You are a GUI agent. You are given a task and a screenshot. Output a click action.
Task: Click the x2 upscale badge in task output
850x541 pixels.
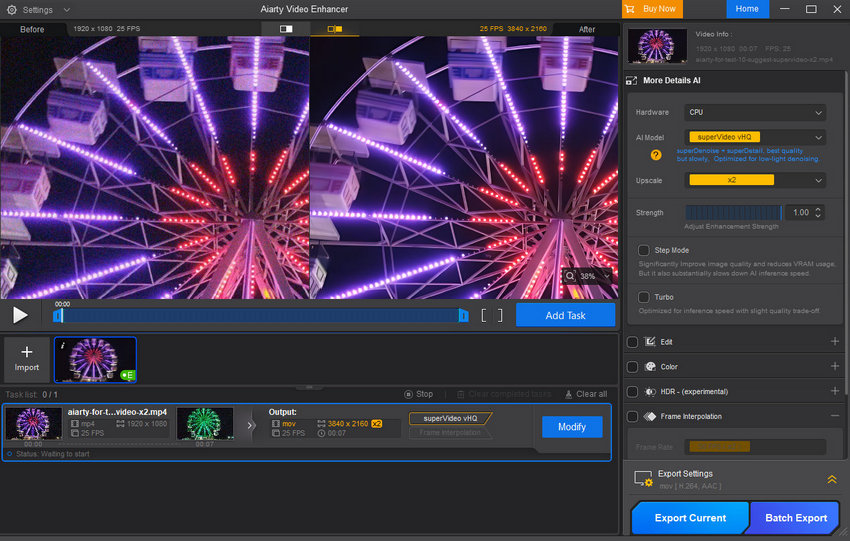click(x=376, y=424)
